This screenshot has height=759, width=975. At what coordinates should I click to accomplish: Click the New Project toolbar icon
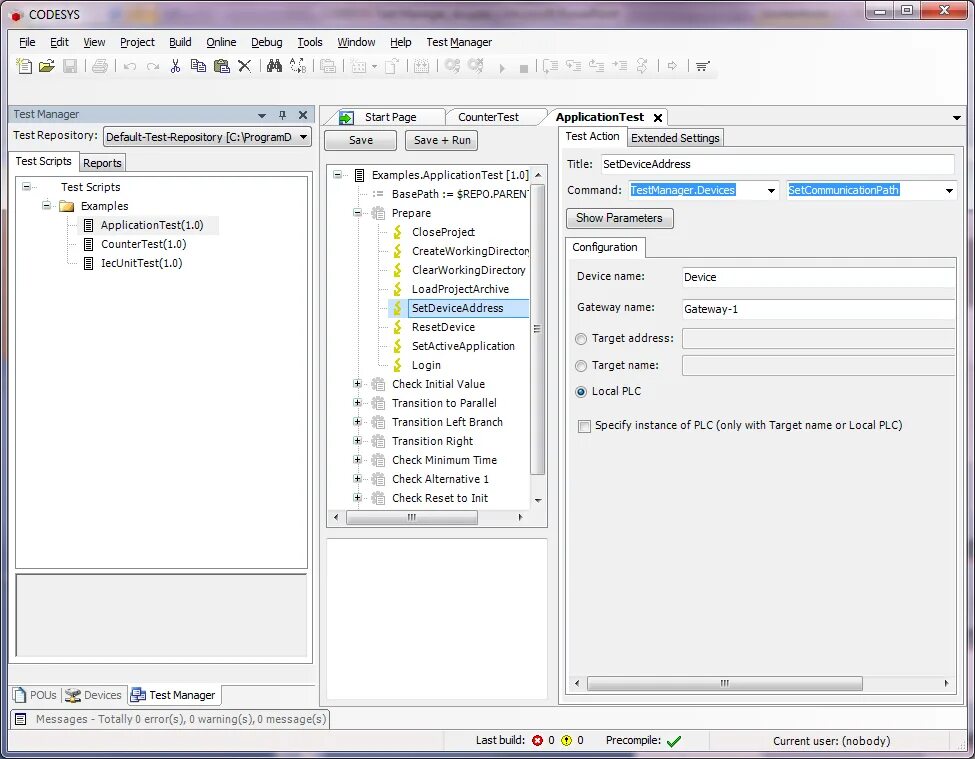point(24,66)
